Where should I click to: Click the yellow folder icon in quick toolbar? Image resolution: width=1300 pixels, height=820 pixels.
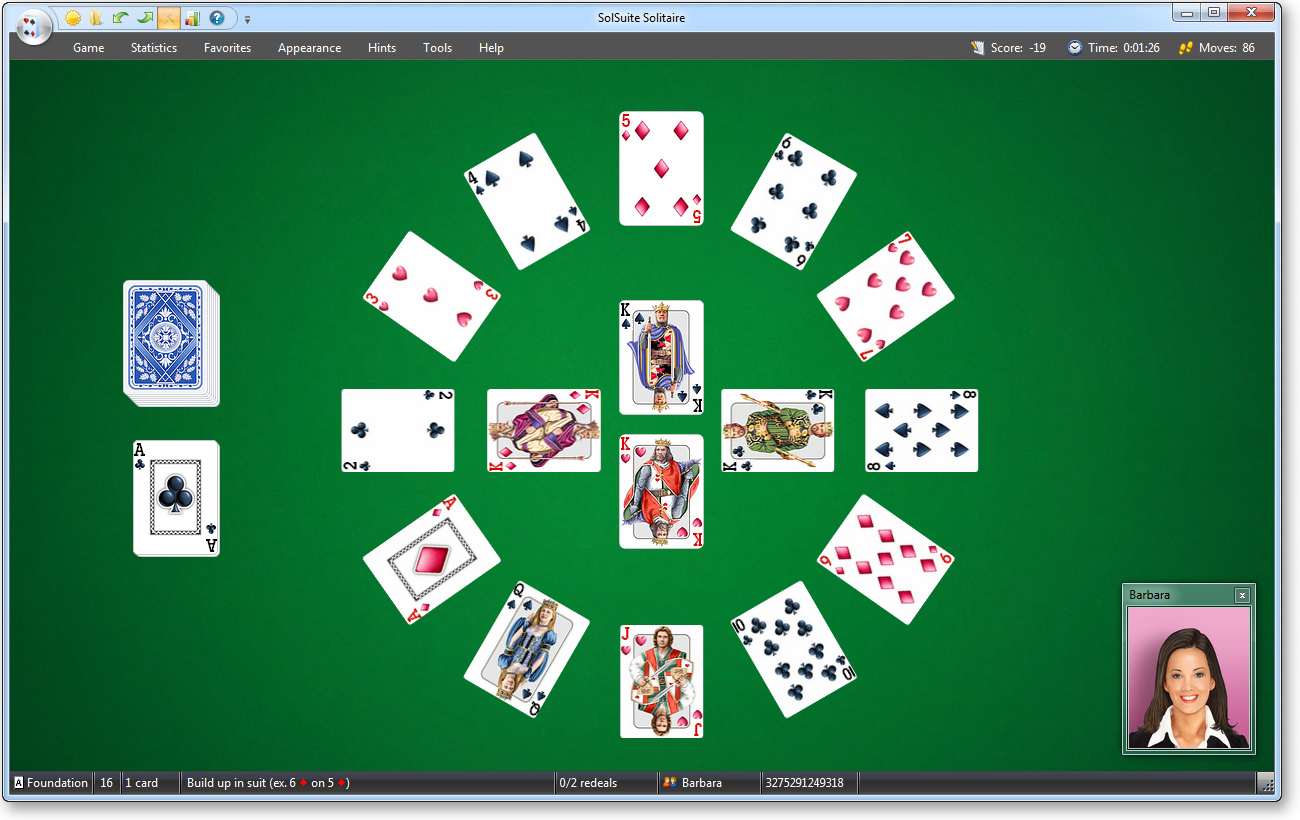pyautogui.click(x=96, y=18)
